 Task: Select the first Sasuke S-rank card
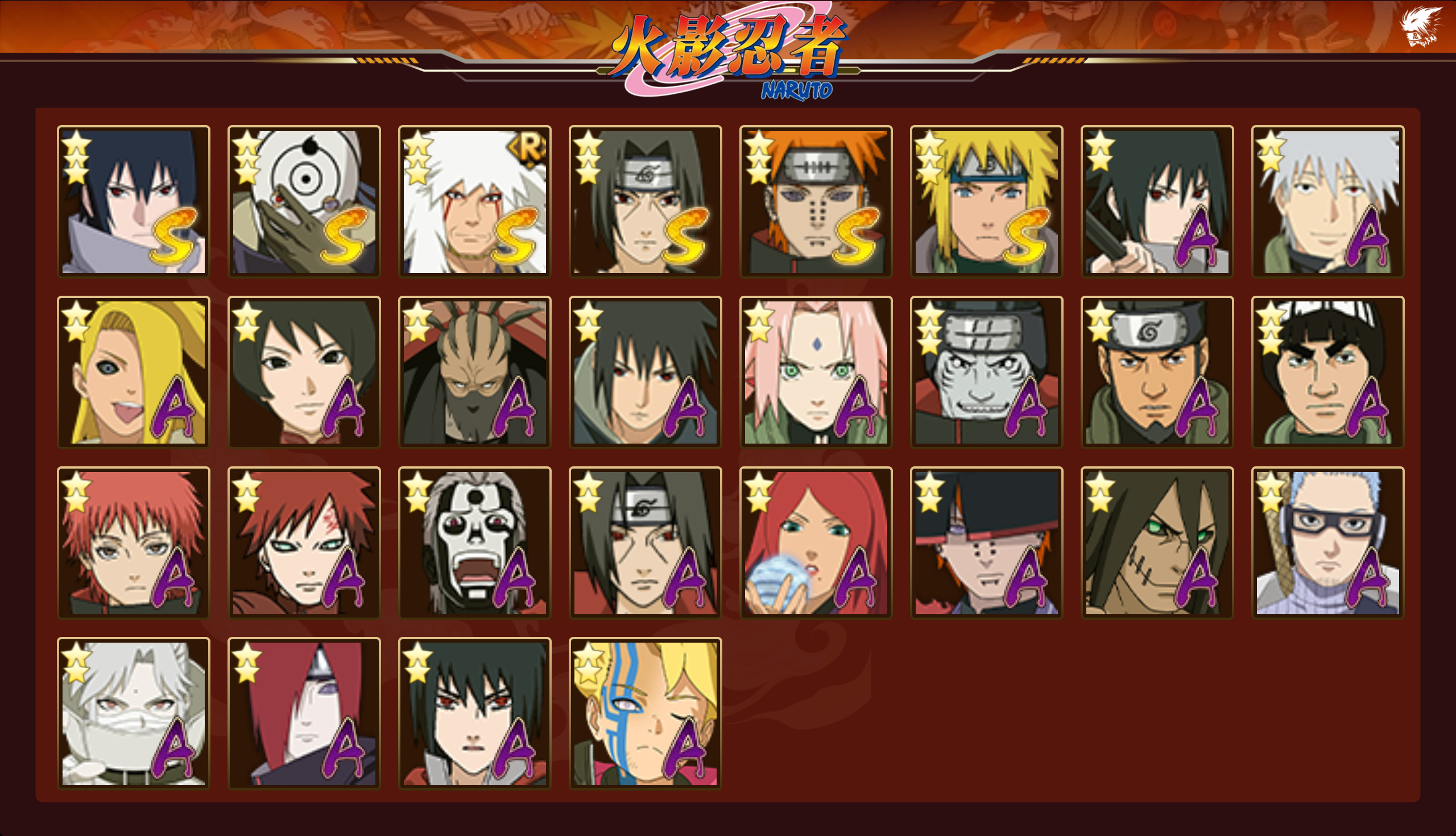(134, 201)
